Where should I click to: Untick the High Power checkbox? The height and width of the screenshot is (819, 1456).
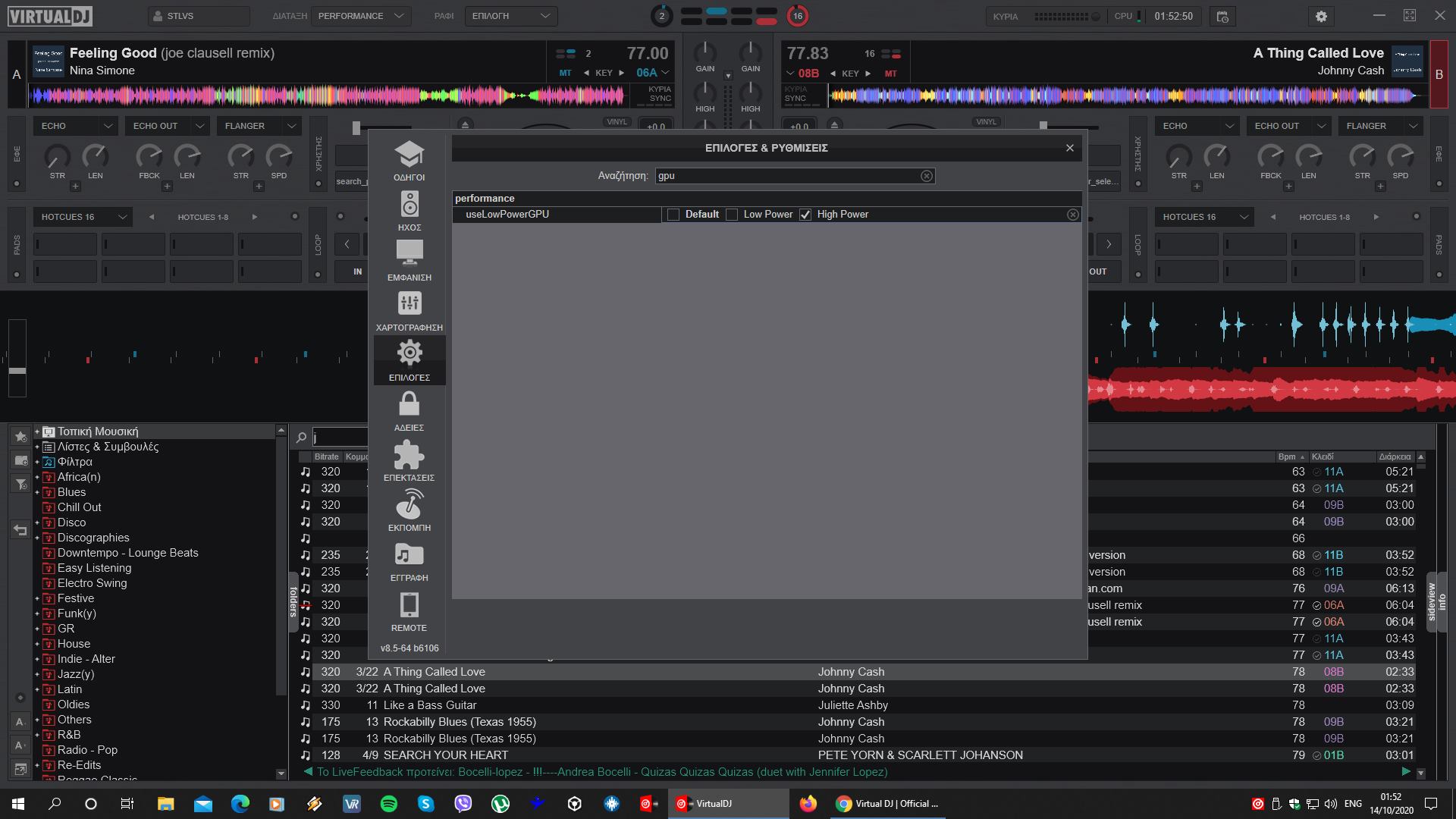(805, 215)
